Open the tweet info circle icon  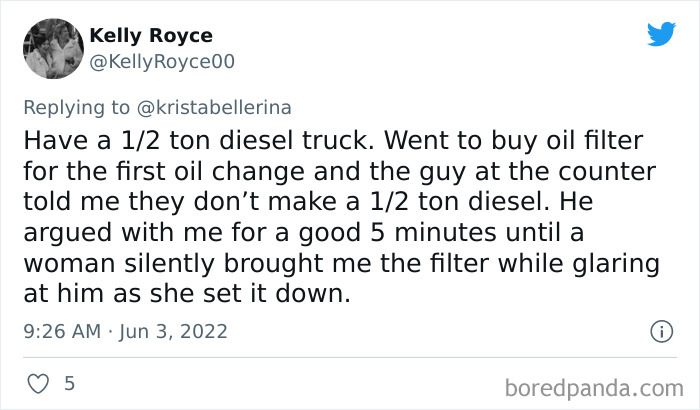point(659,330)
